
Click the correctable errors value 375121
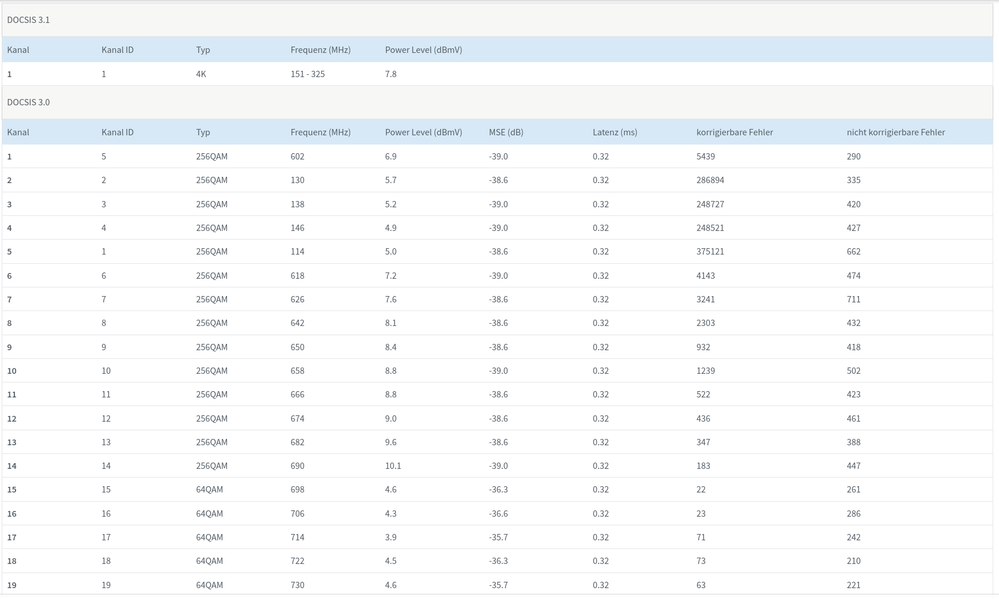pyautogui.click(x=710, y=252)
